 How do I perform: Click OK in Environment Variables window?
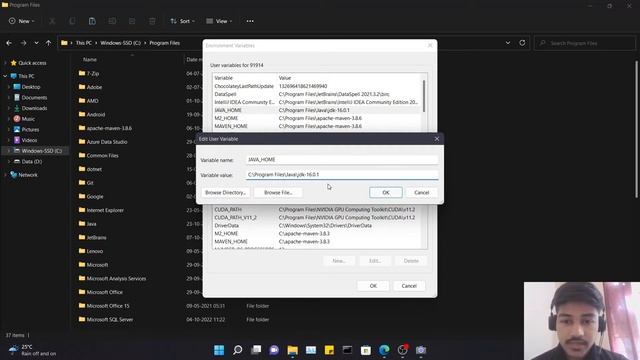[x=373, y=286]
